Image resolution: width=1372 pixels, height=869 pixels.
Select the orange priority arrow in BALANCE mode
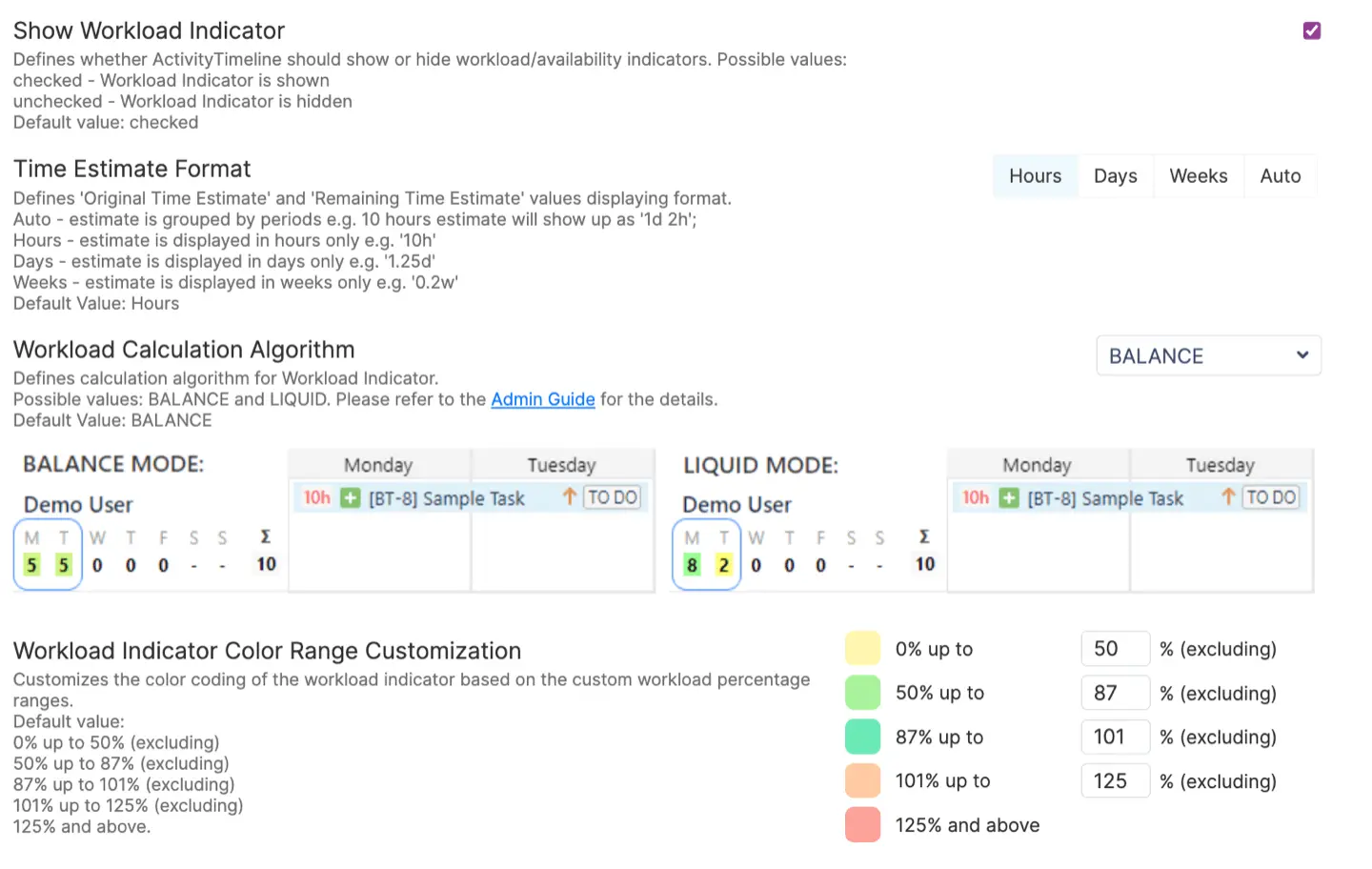point(569,496)
